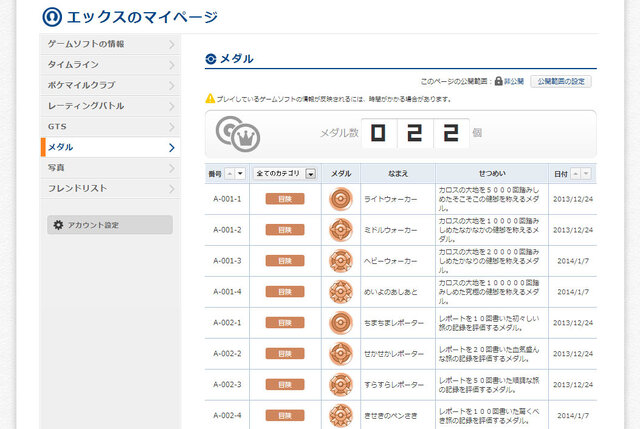The height and width of the screenshot is (429, 640).
Task: Open the 全てのカテゴリ category dropdown
Action: pyautogui.click(x=284, y=174)
